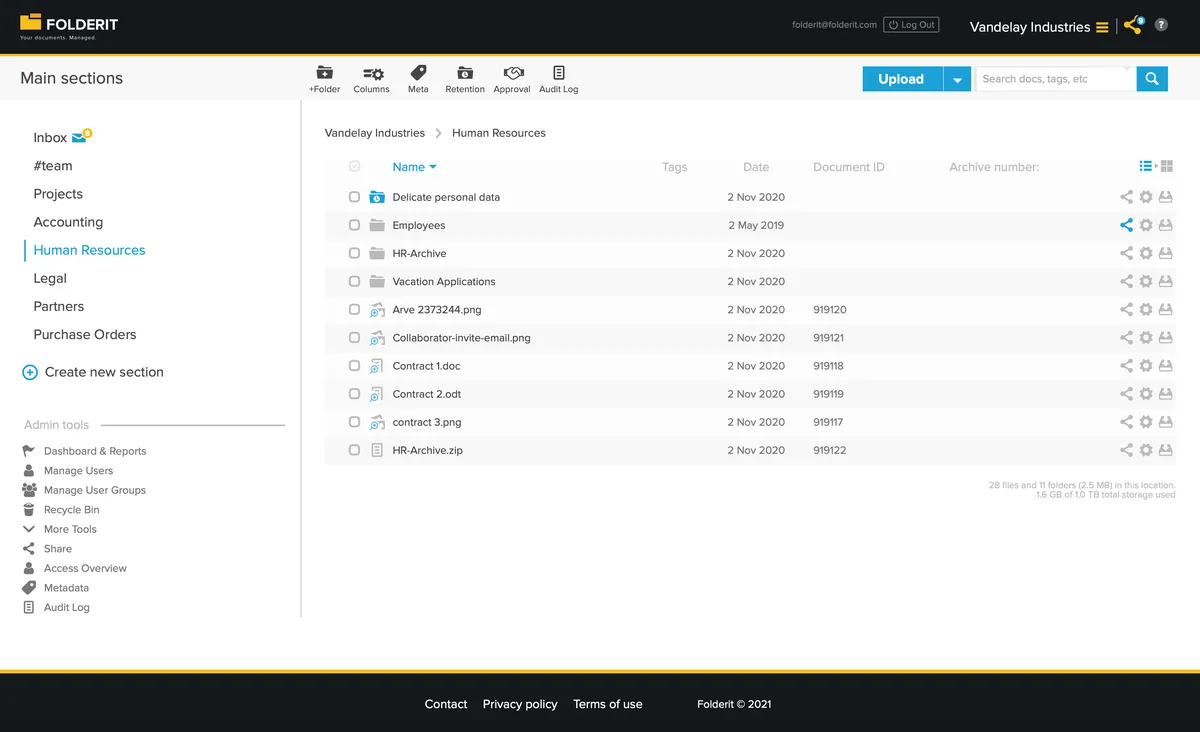Open Audit Log from the toolbar
This screenshot has height=732, width=1200.
coord(558,79)
